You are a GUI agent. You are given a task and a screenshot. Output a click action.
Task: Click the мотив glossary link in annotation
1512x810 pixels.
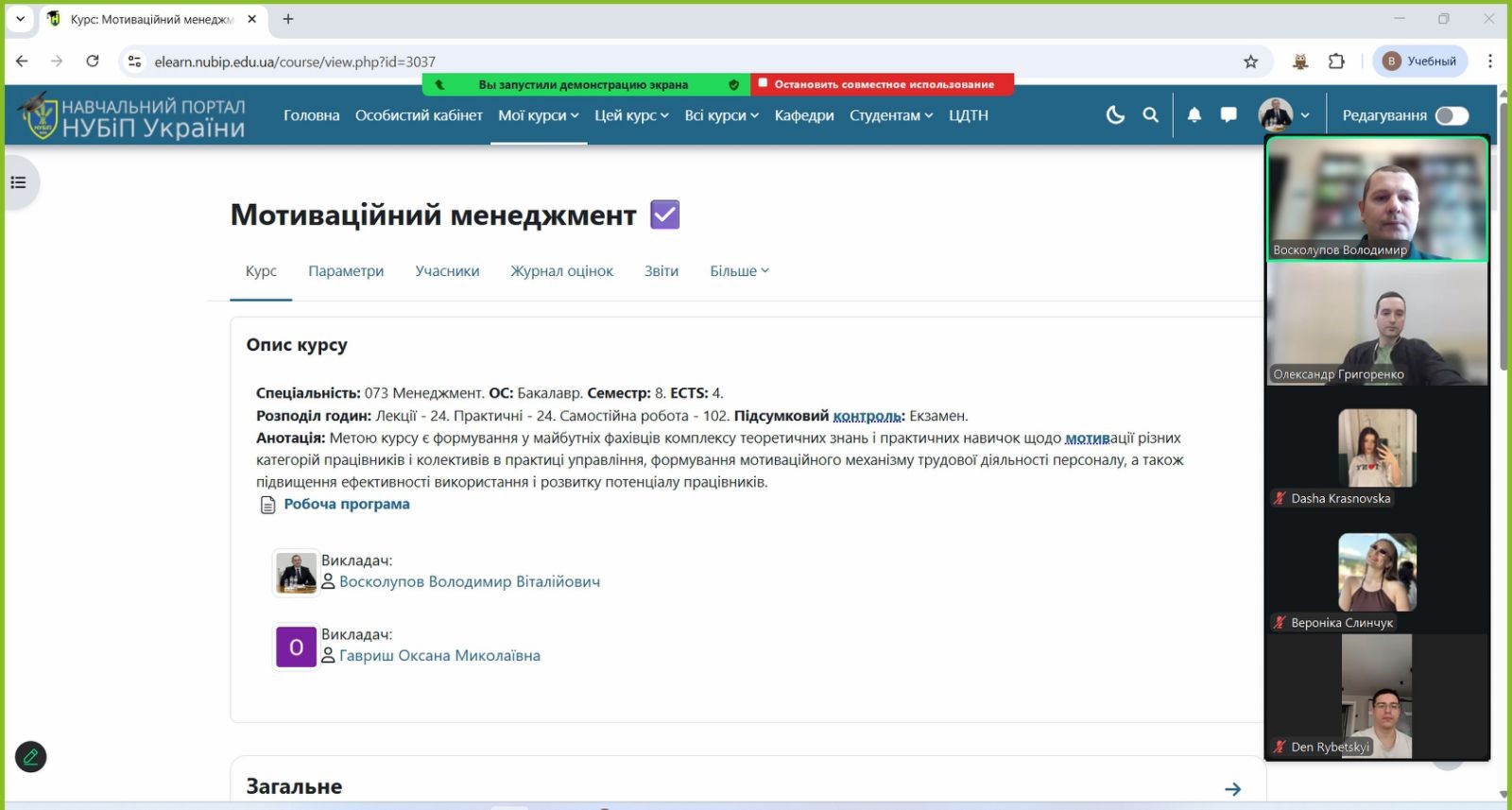point(1087,438)
